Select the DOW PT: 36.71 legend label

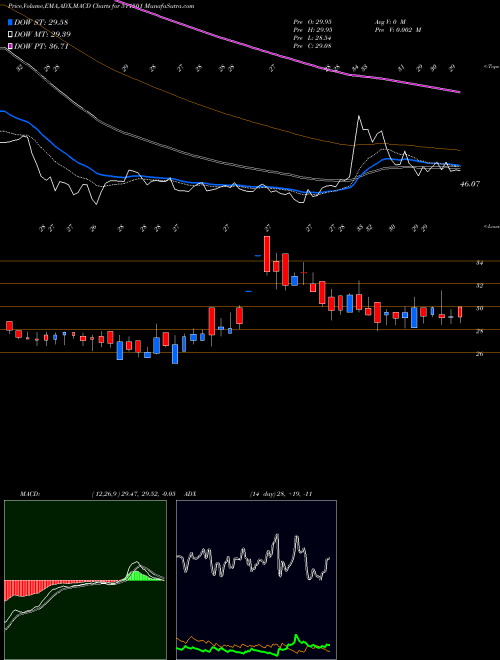41,46
